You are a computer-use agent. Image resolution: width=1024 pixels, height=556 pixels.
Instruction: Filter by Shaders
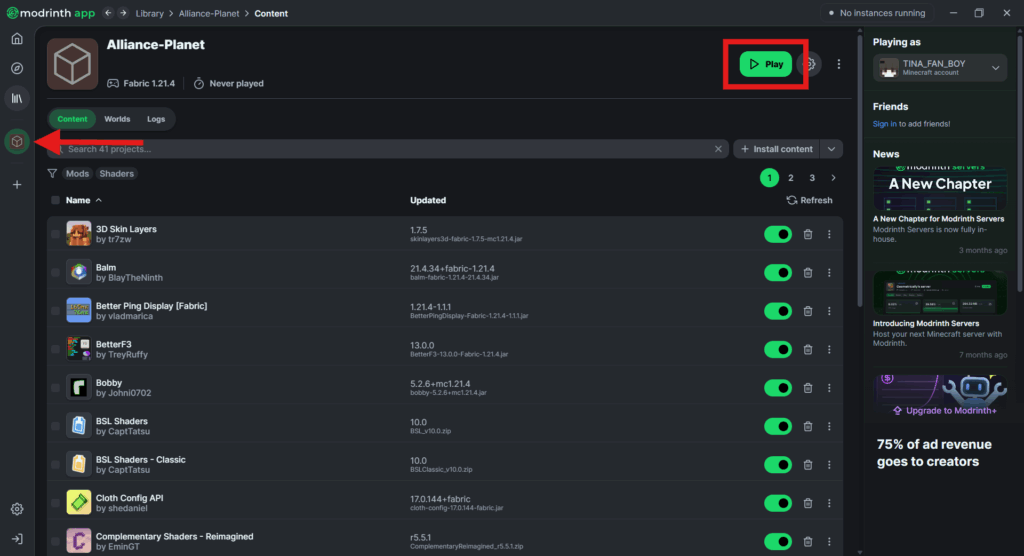pyautogui.click(x=117, y=174)
